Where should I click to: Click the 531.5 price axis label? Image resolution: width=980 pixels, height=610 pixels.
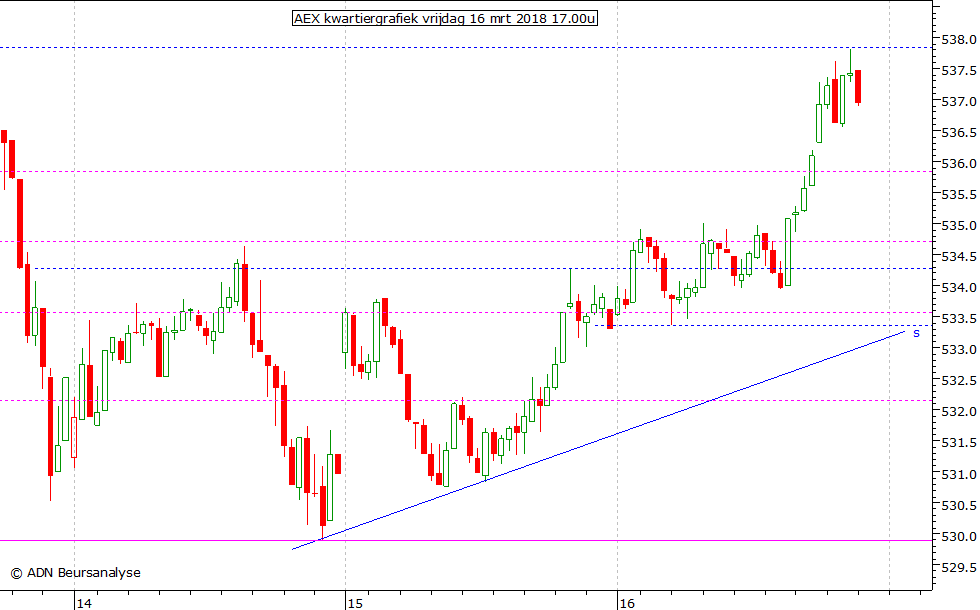pyautogui.click(x=959, y=443)
